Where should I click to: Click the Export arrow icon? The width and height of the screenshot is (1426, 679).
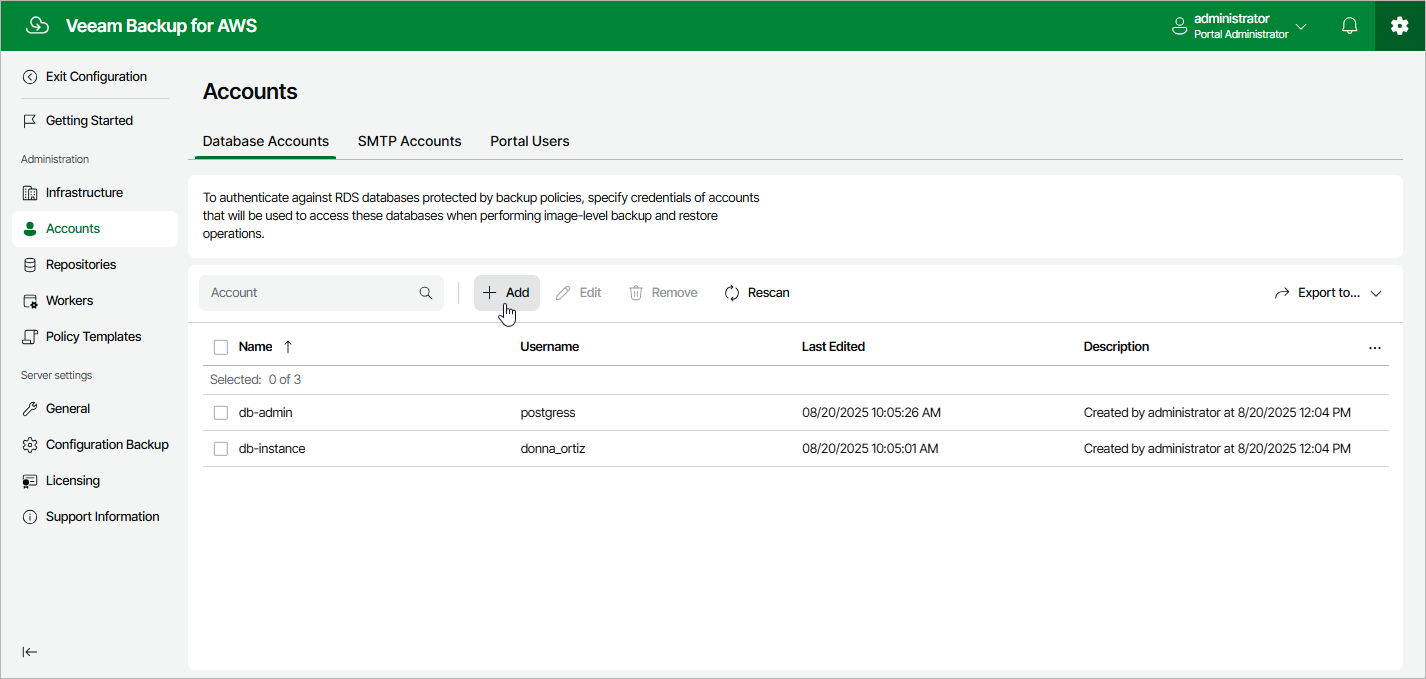coord(1282,293)
